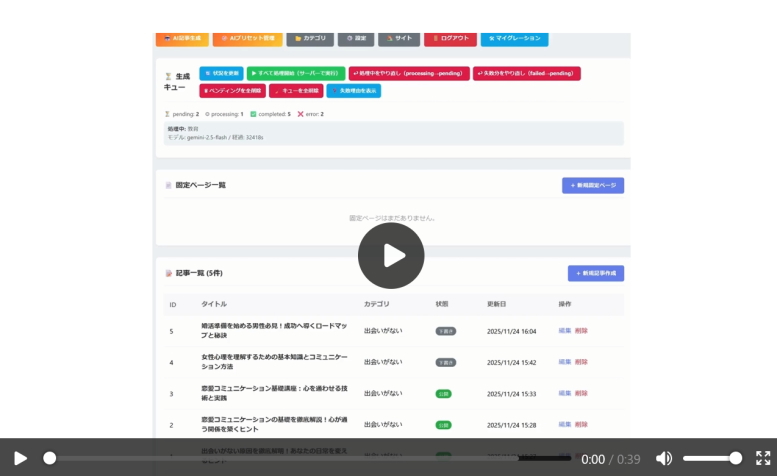This screenshot has width=777, height=476.
Task: Enter fullscreen mode
Action: point(763,458)
